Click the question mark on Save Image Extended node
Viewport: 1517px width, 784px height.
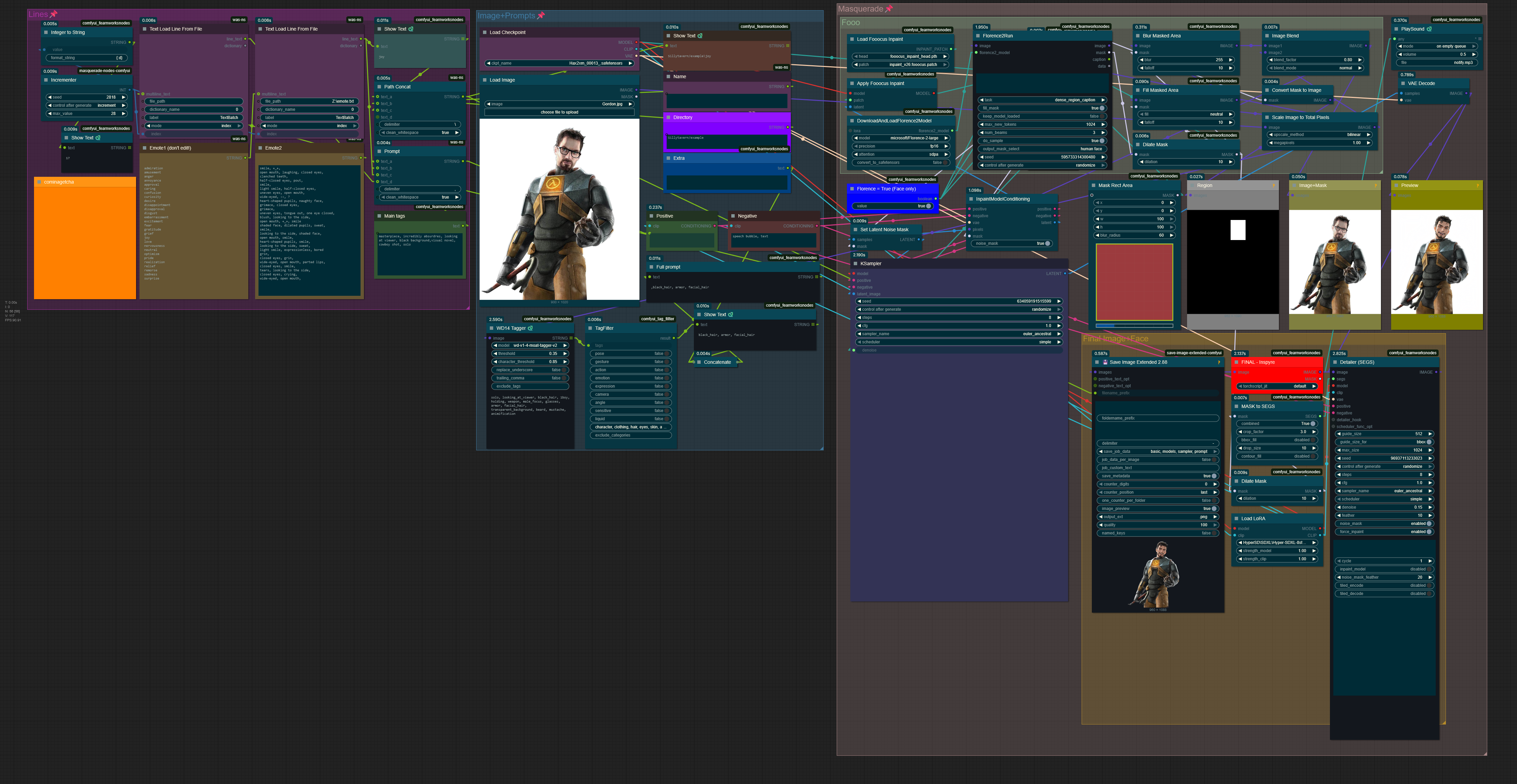1218,362
